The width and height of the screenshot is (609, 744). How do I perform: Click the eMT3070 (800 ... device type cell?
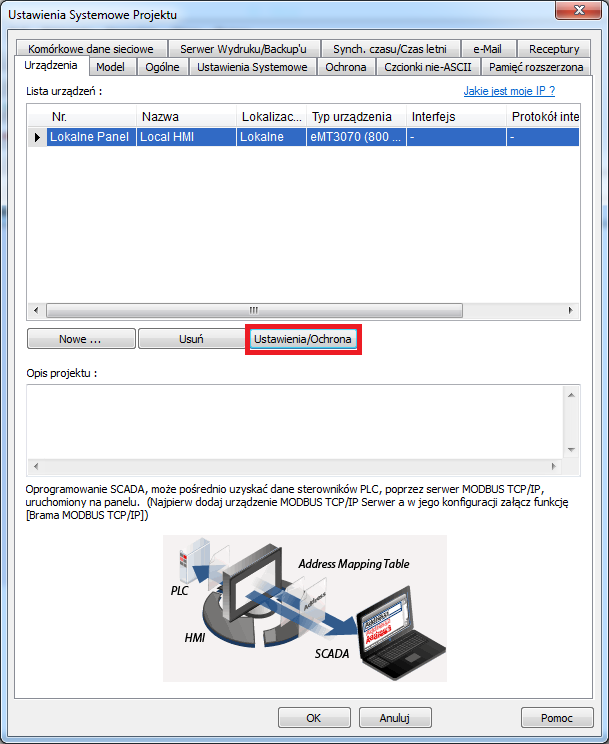(x=356, y=137)
